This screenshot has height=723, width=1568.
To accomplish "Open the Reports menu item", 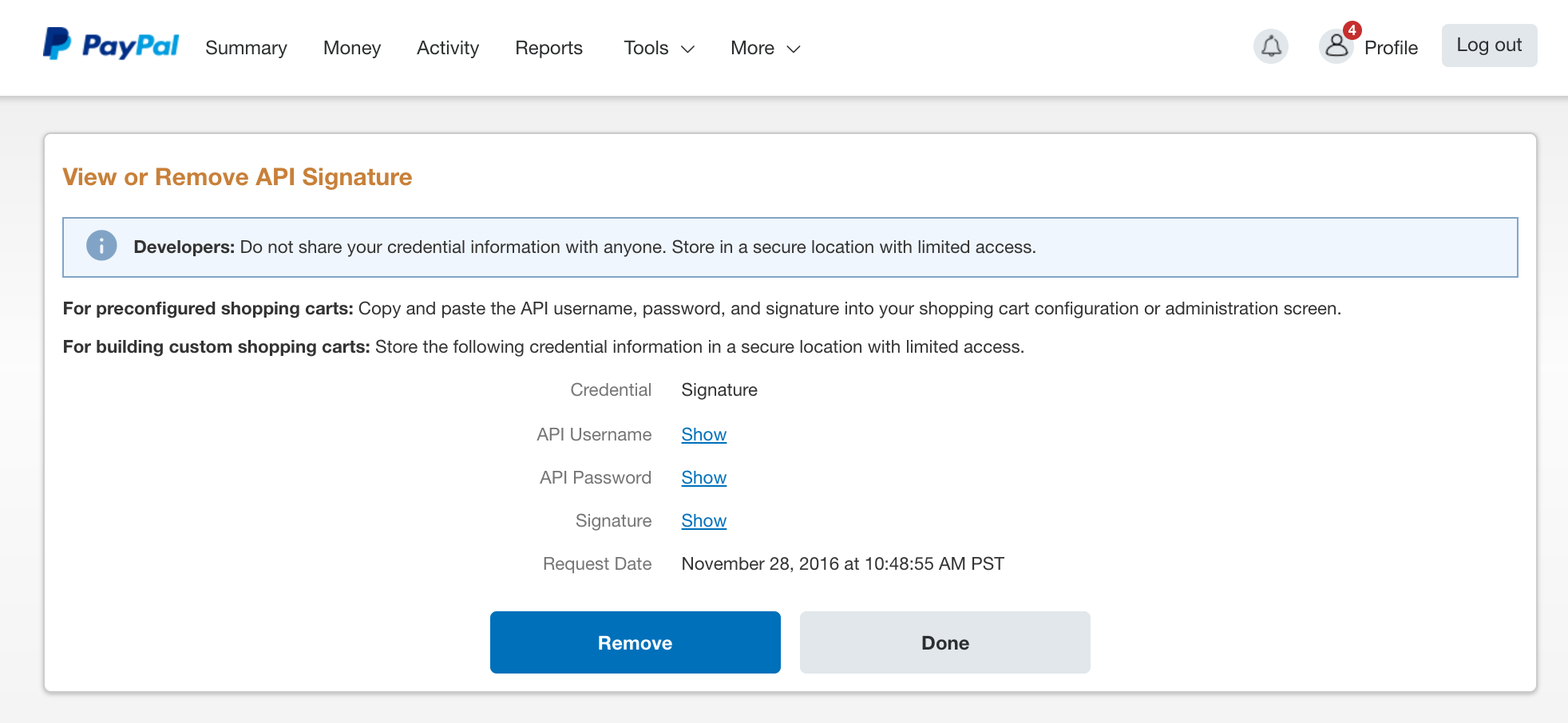I will point(549,48).
